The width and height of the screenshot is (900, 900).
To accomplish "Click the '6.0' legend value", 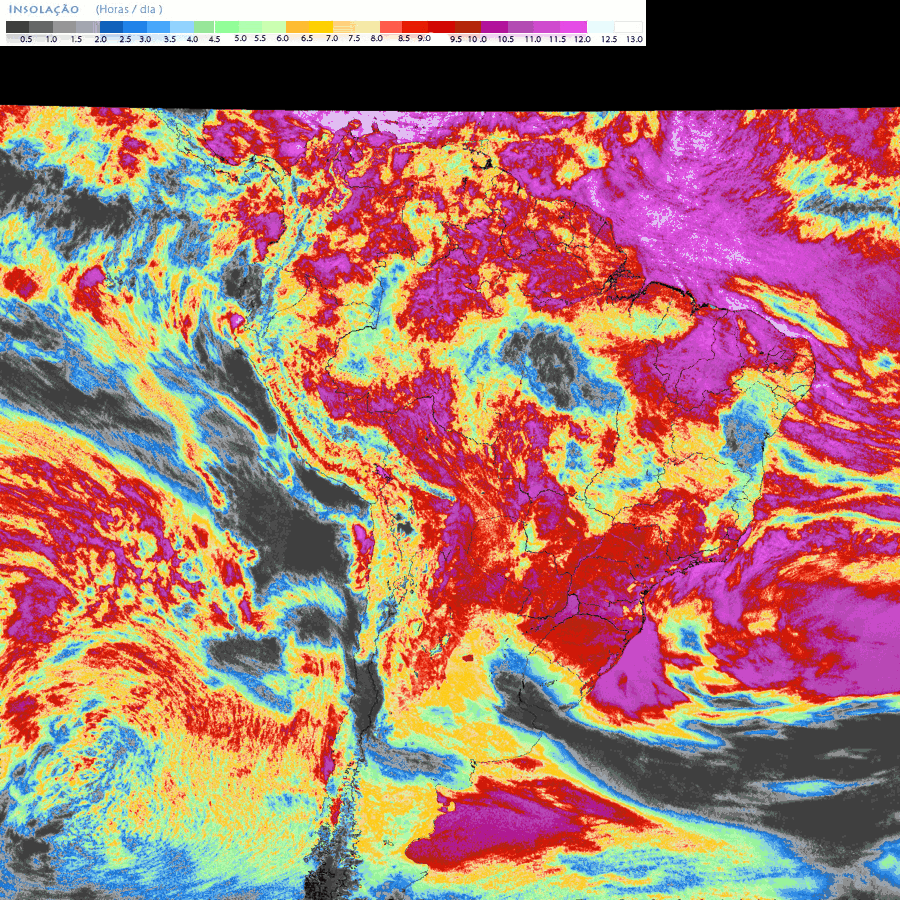I will click(x=282, y=38).
